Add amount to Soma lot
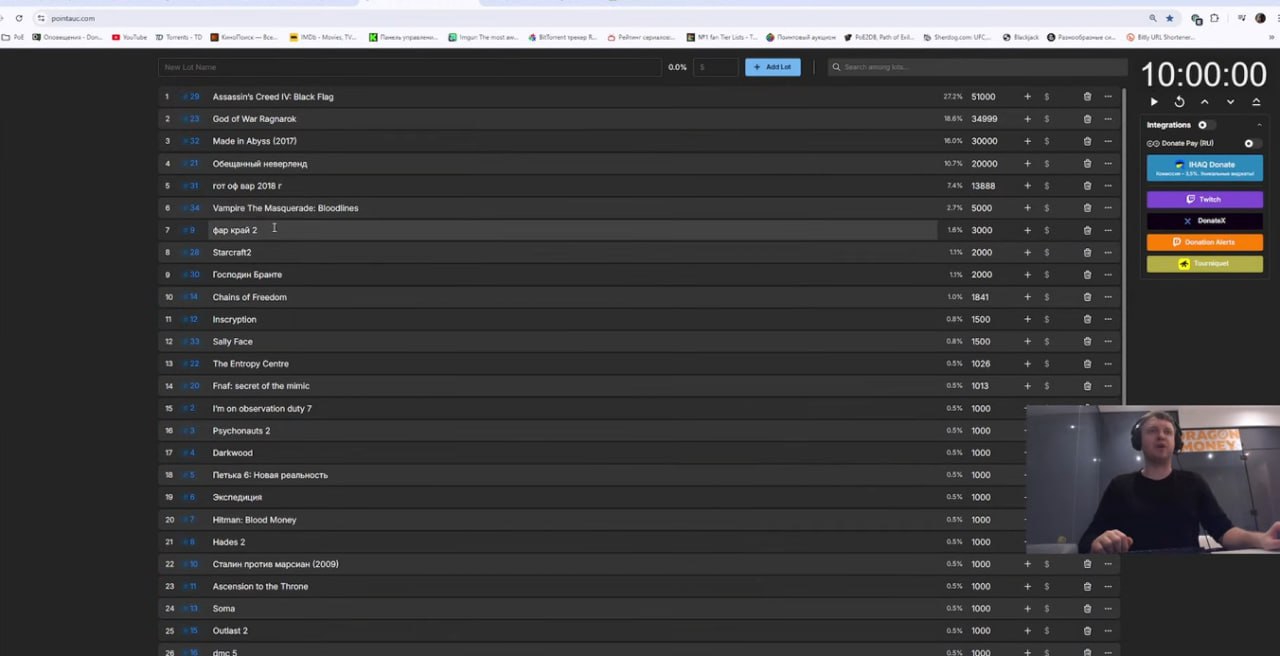Screen dimensions: 1280x656 pos(1027,608)
